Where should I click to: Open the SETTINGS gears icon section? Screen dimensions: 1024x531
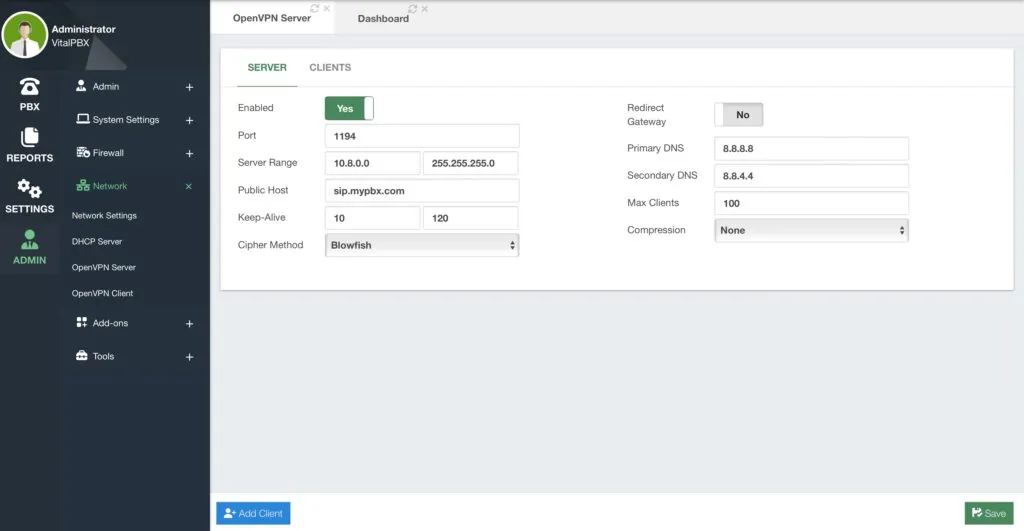tap(29, 196)
